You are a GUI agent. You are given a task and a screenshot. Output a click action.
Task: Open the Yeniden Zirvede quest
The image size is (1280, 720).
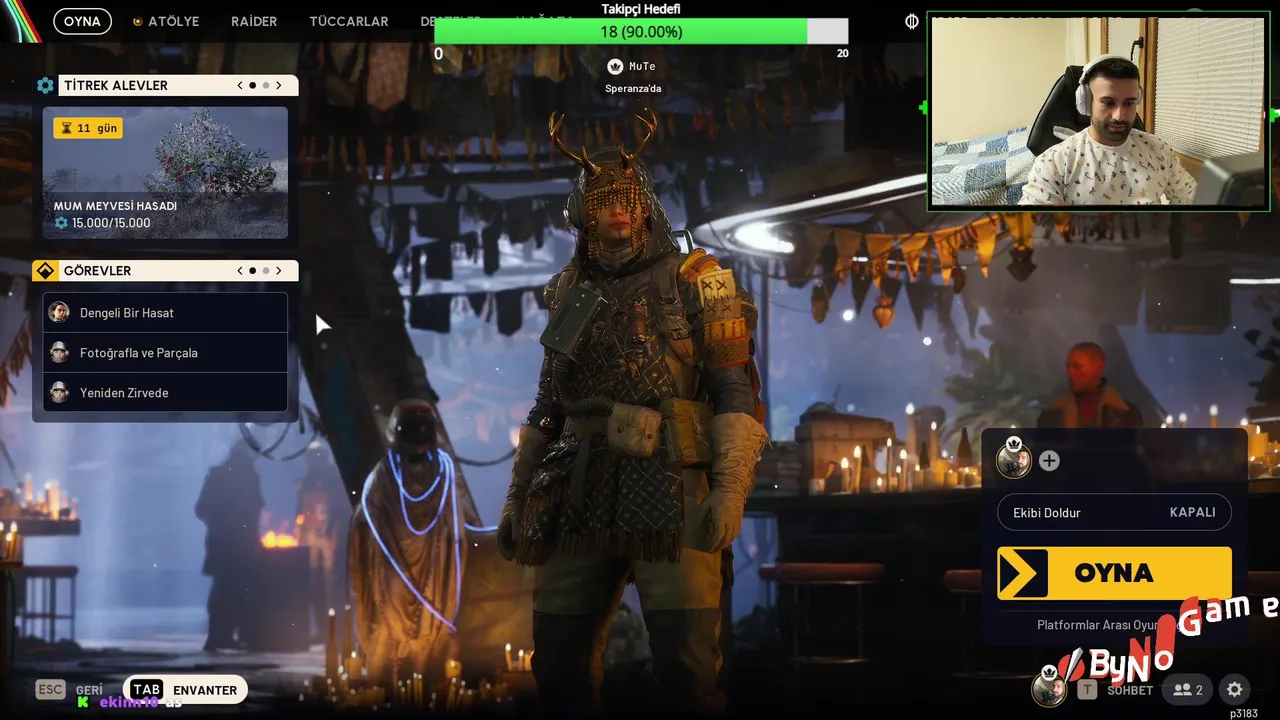165,393
